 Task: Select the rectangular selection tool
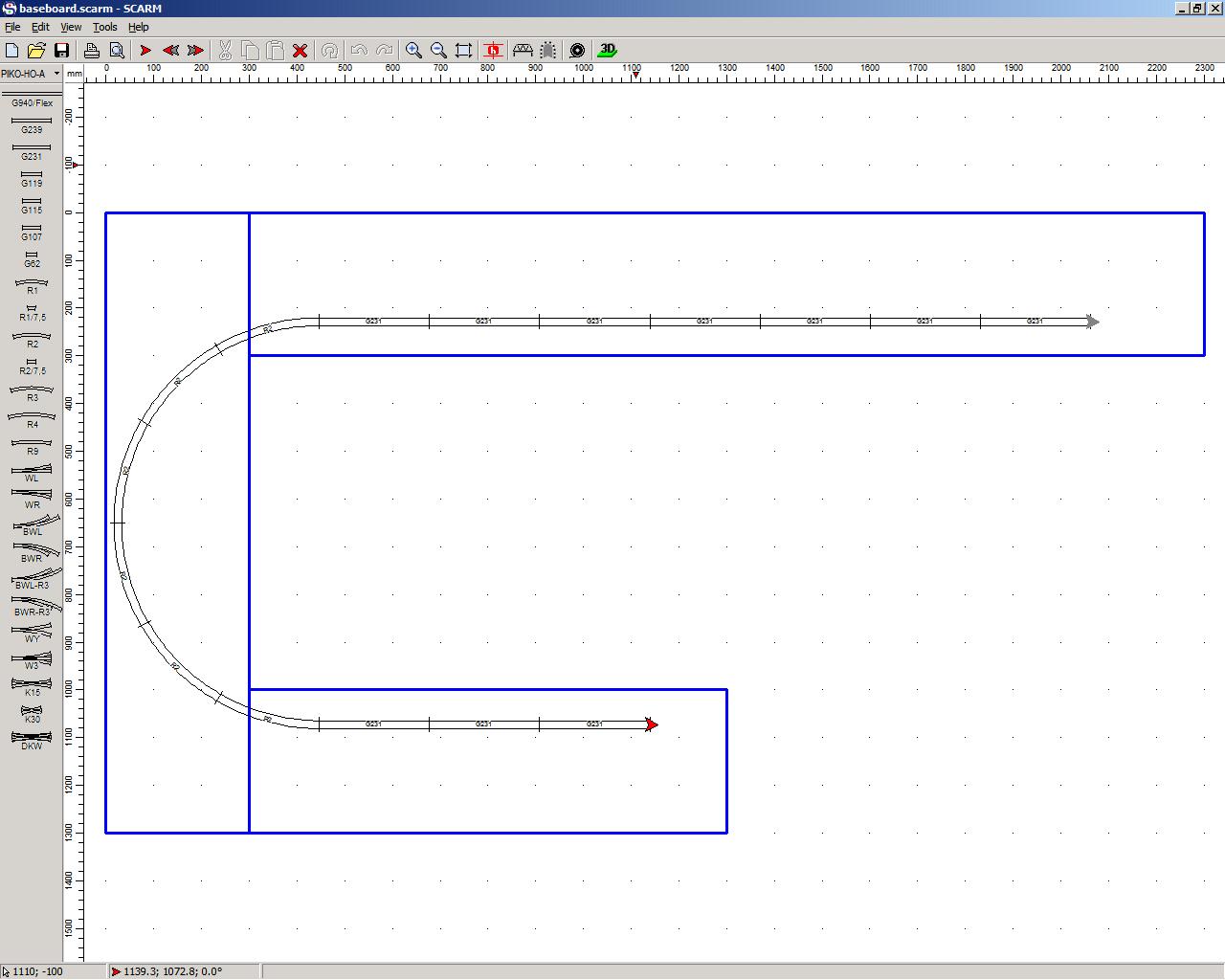(463, 50)
